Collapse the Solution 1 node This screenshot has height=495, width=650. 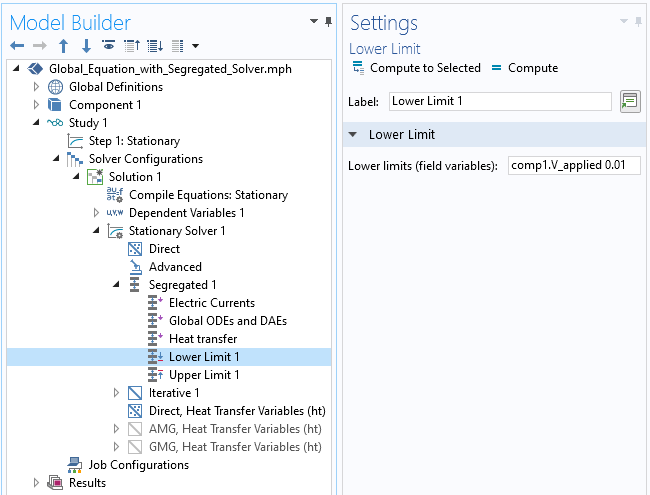point(76,176)
